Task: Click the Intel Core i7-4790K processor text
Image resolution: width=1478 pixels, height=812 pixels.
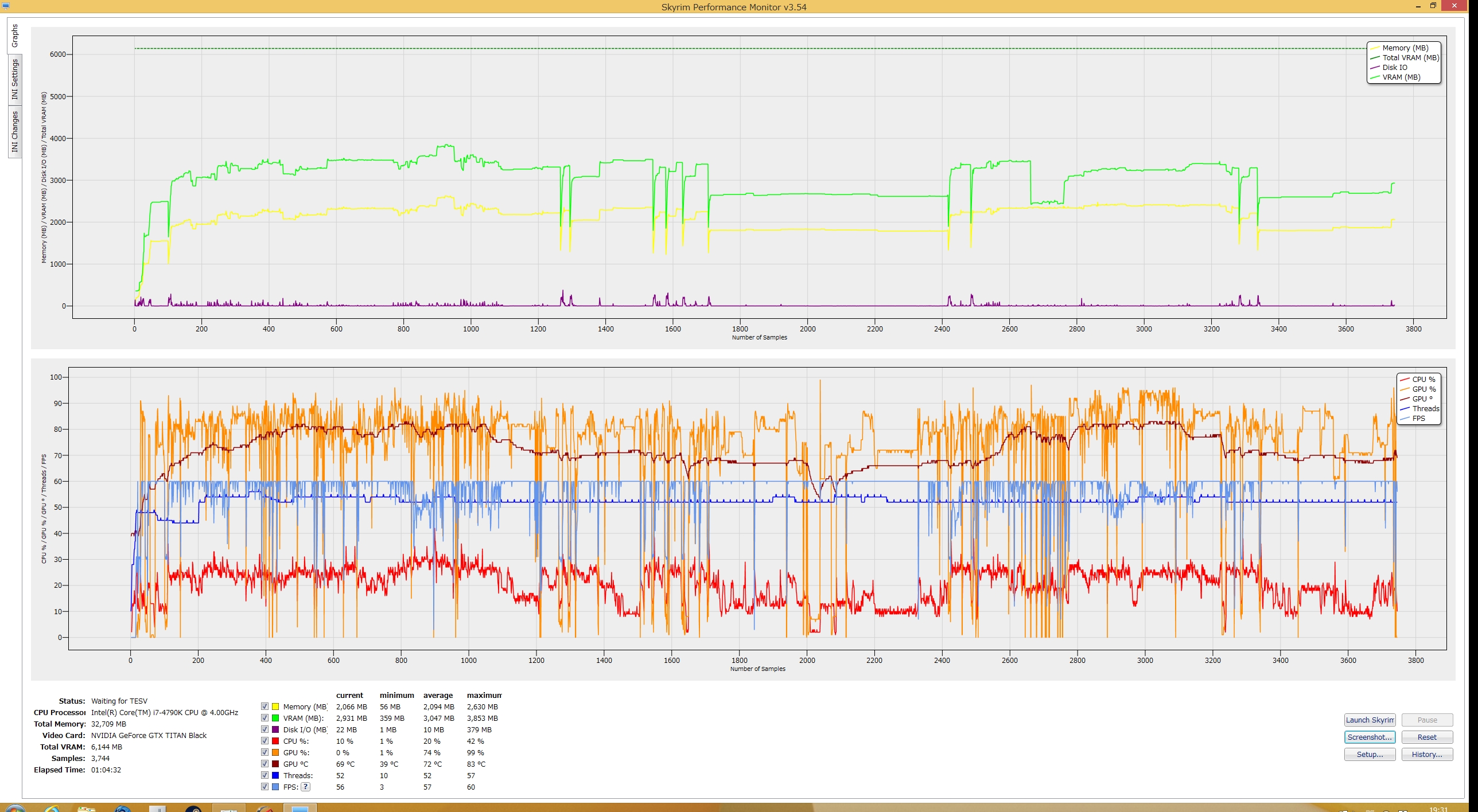Action: [x=165, y=712]
